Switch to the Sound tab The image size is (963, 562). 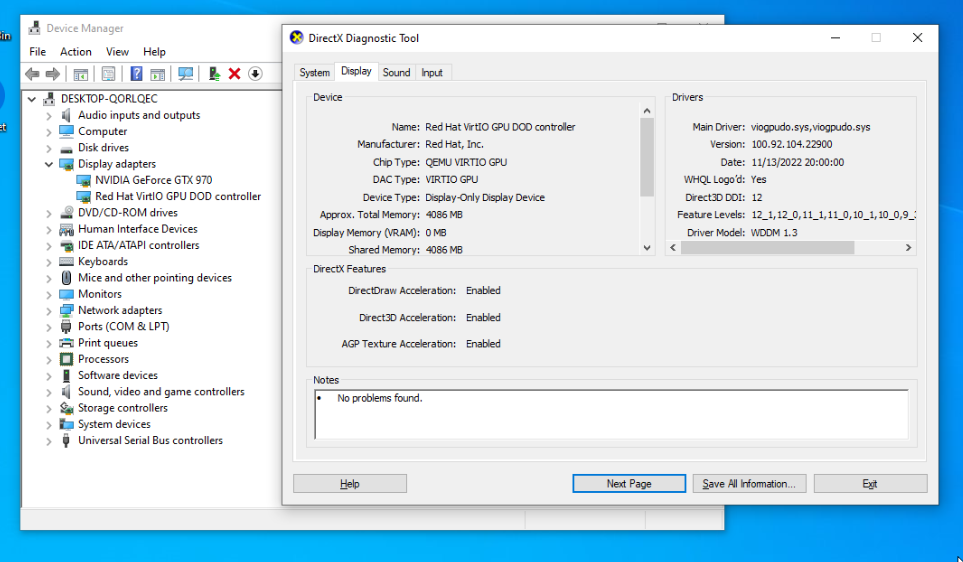[396, 72]
